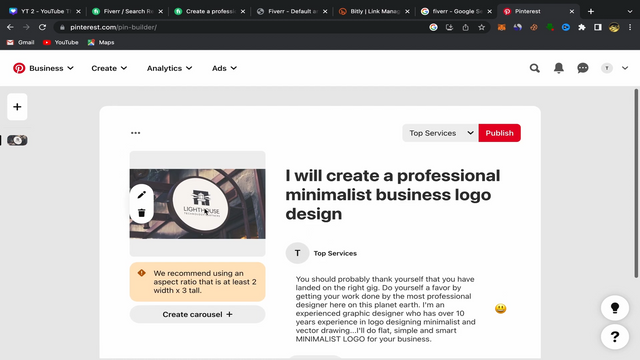This screenshot has height=360, width=640.
Task: Click the T profile circle beside Top Services
Action: point(297,253)
